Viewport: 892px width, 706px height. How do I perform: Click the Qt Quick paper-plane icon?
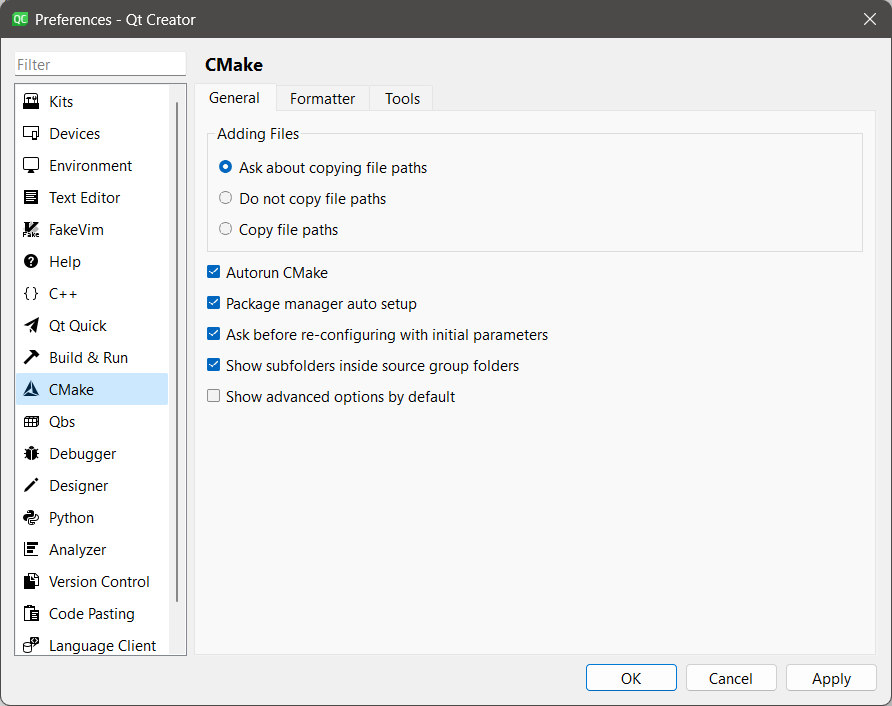coord(31,326)
